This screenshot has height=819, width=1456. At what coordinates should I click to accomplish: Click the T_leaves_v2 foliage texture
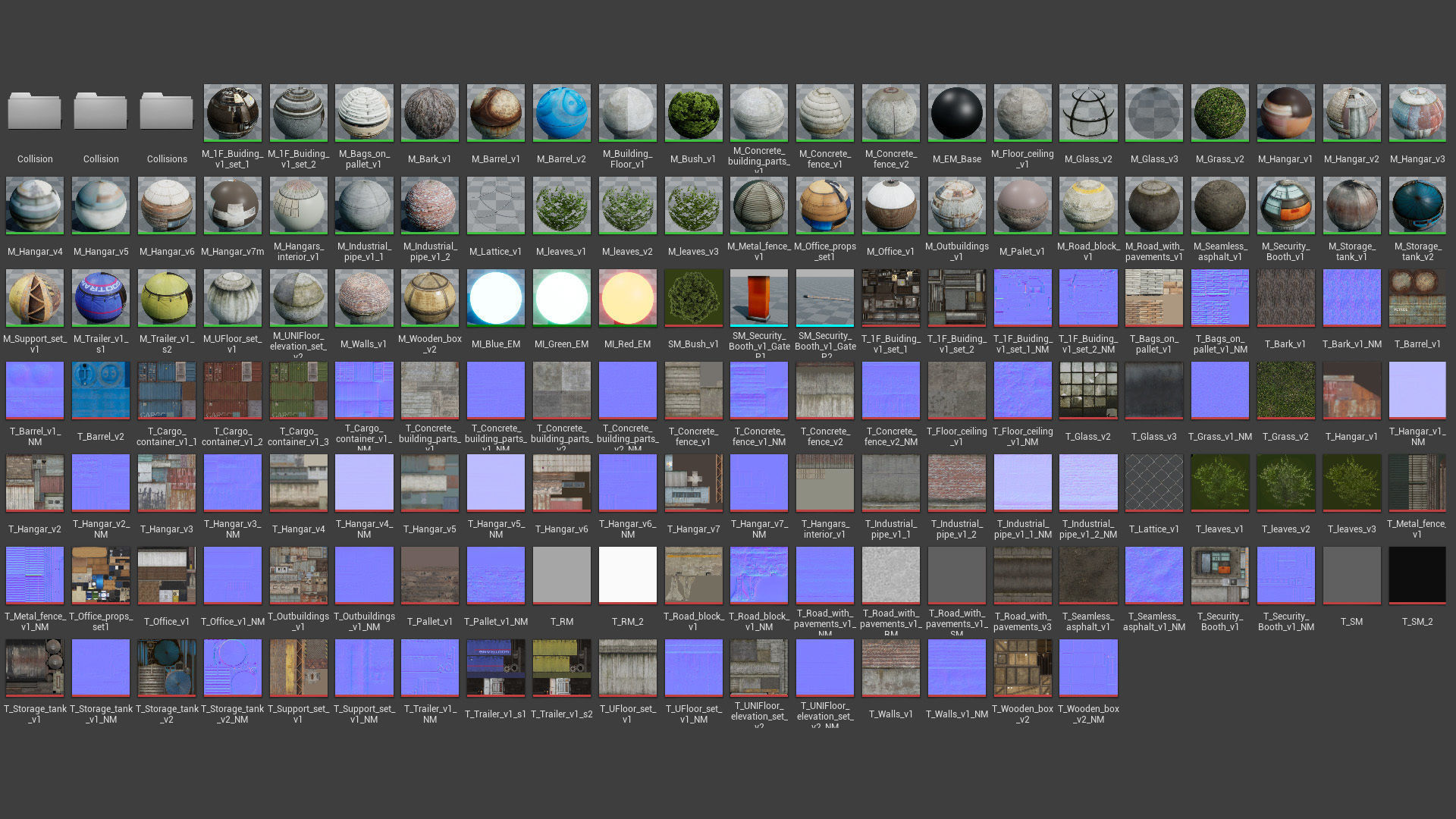click(1285, 482)
